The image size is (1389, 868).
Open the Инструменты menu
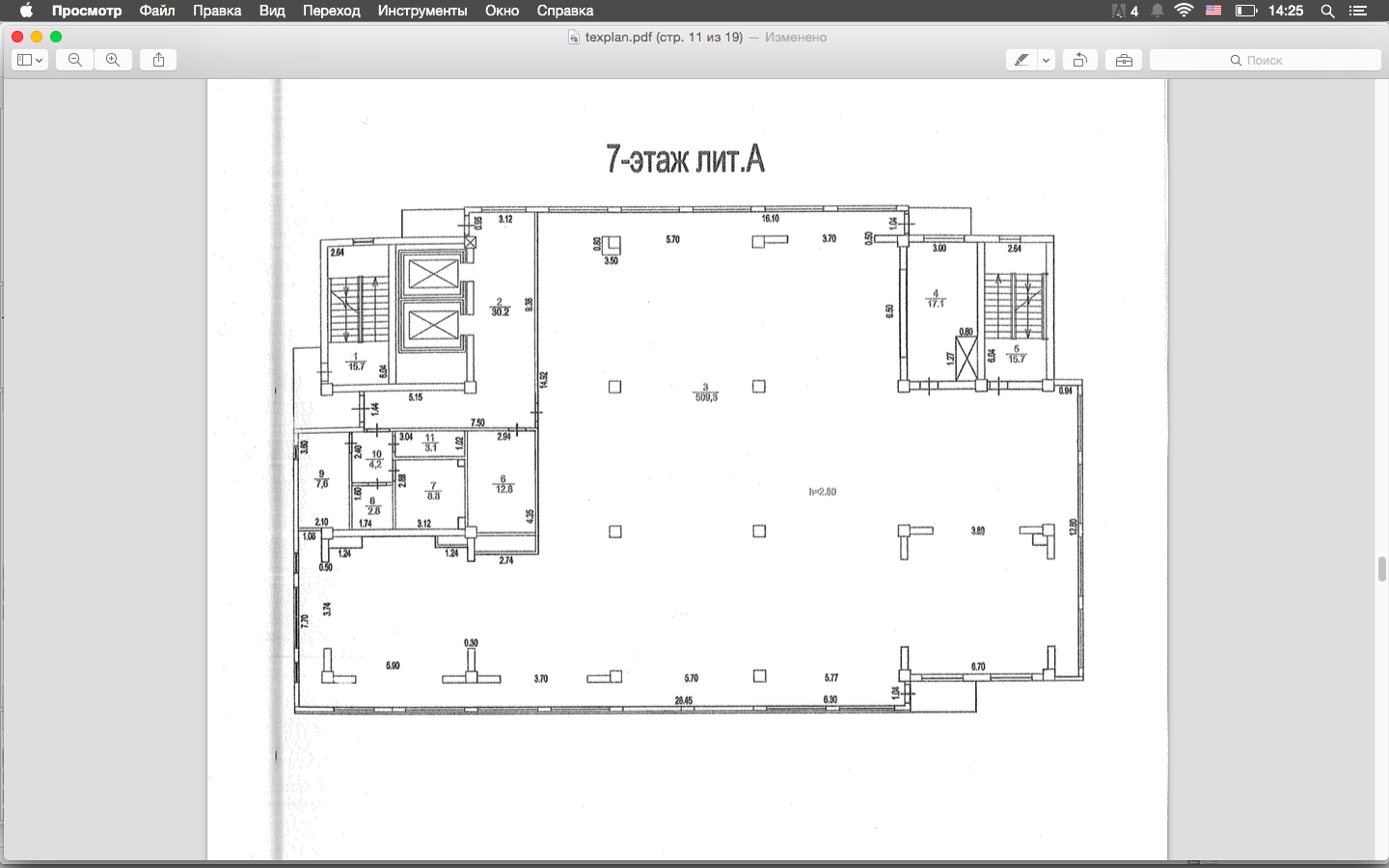point(422,11)
